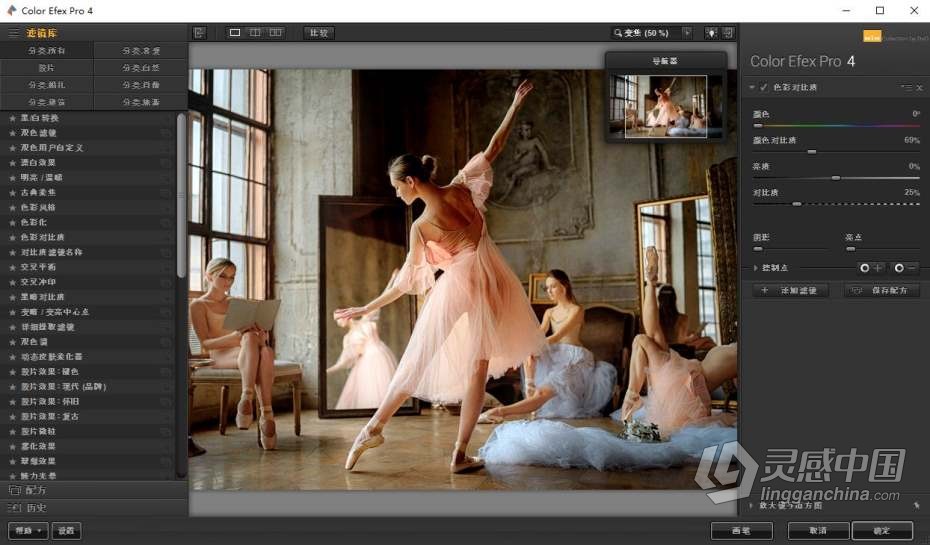Open the 帮助 help dropdown button
This screenshot has width=930, height=545.
click(x=28, y=531)
